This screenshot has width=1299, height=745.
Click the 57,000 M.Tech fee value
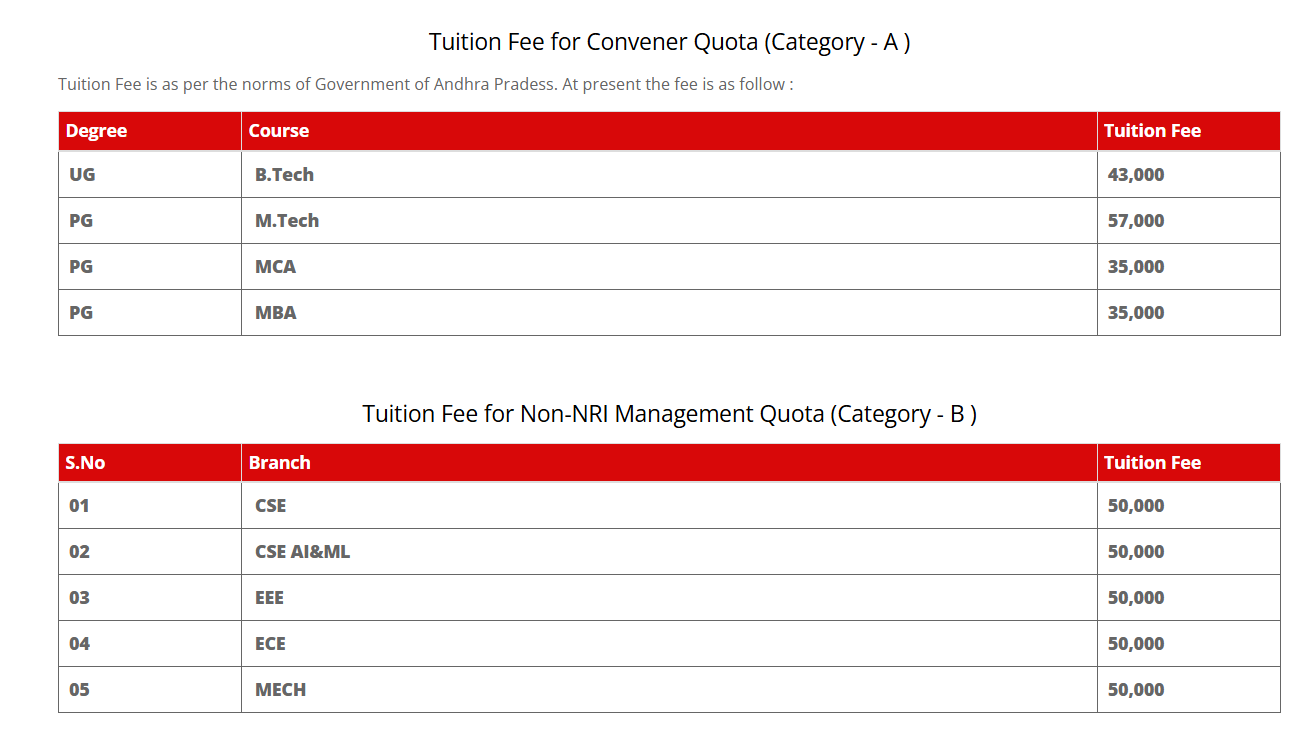click(1136, 221)
